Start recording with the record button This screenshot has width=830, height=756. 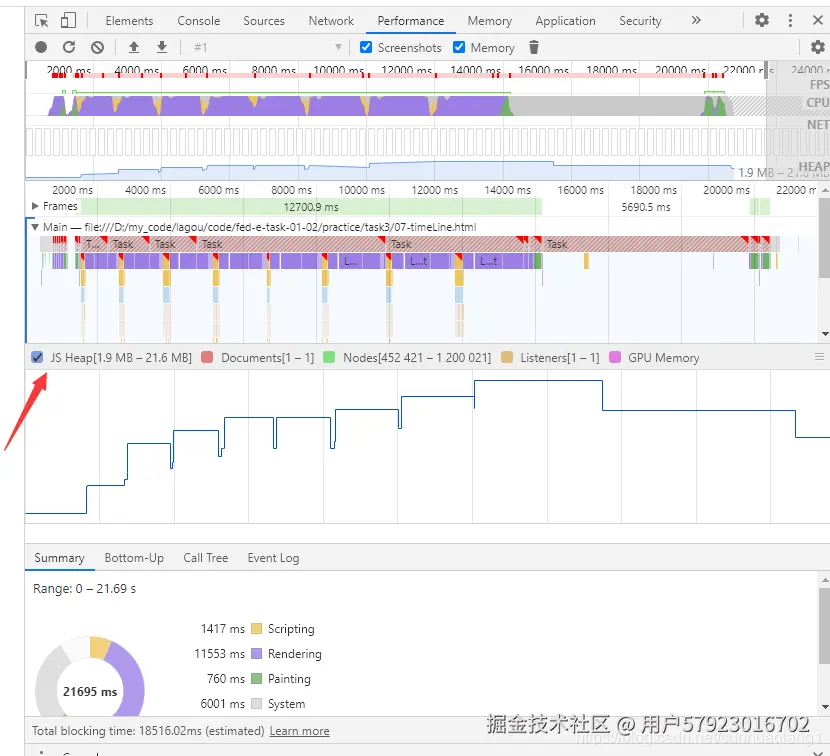tap(41, 47)
